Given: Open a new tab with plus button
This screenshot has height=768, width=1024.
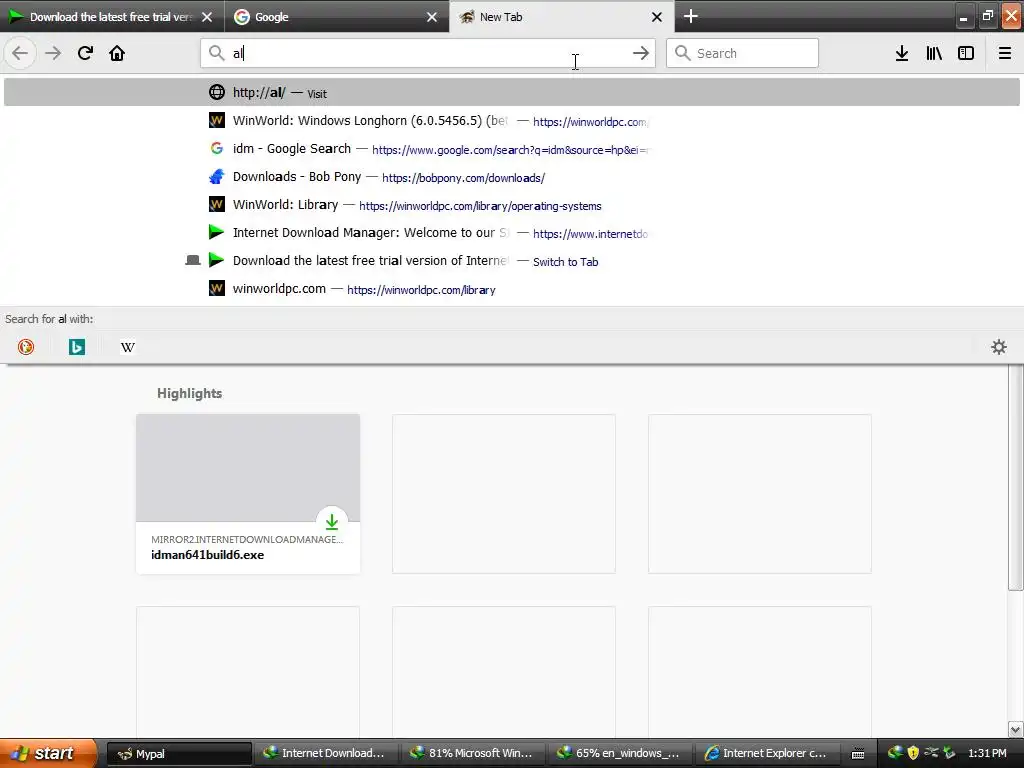Looking at the screenshot, I should 691,16.
